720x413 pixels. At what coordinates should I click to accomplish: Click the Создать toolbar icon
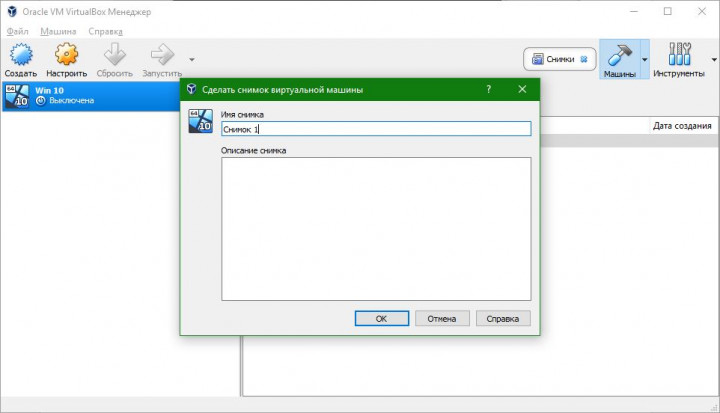click(x=21, y=55)
